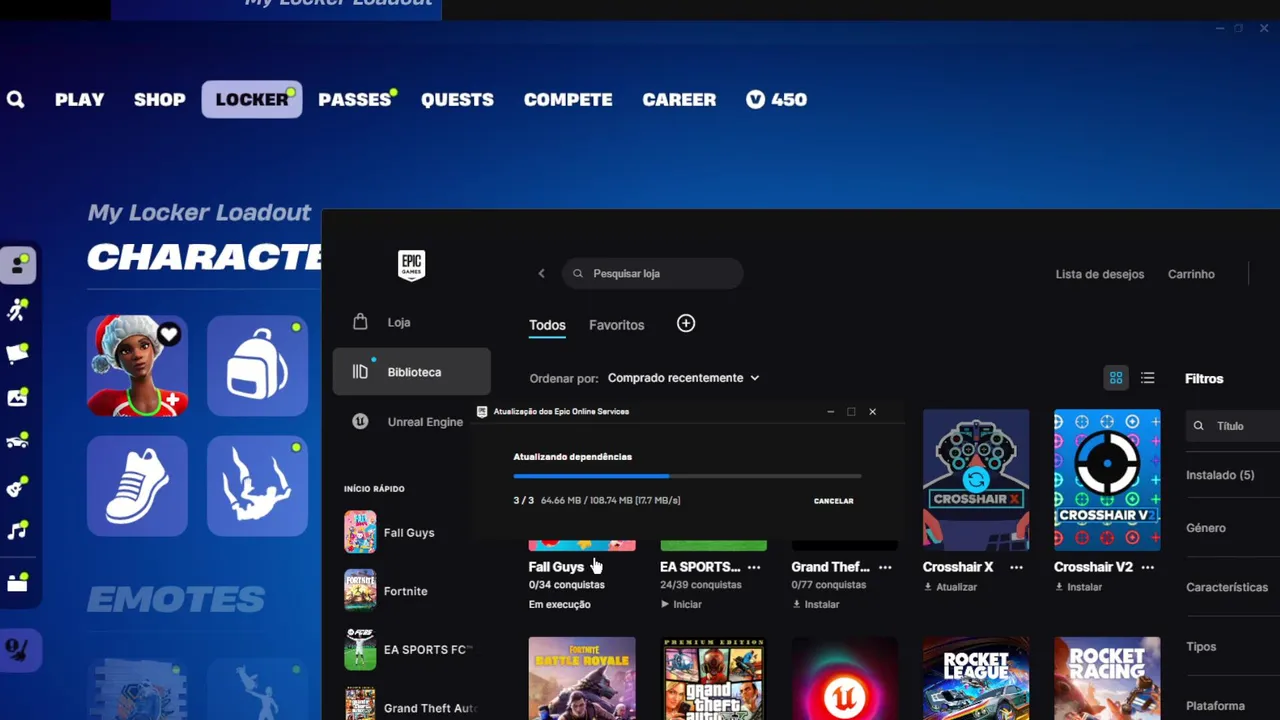Launch Grand Theft Auto from Início Rápido
Image resolution: width=1280 pixels, height=720 pixels.
[x=411, y=704]
